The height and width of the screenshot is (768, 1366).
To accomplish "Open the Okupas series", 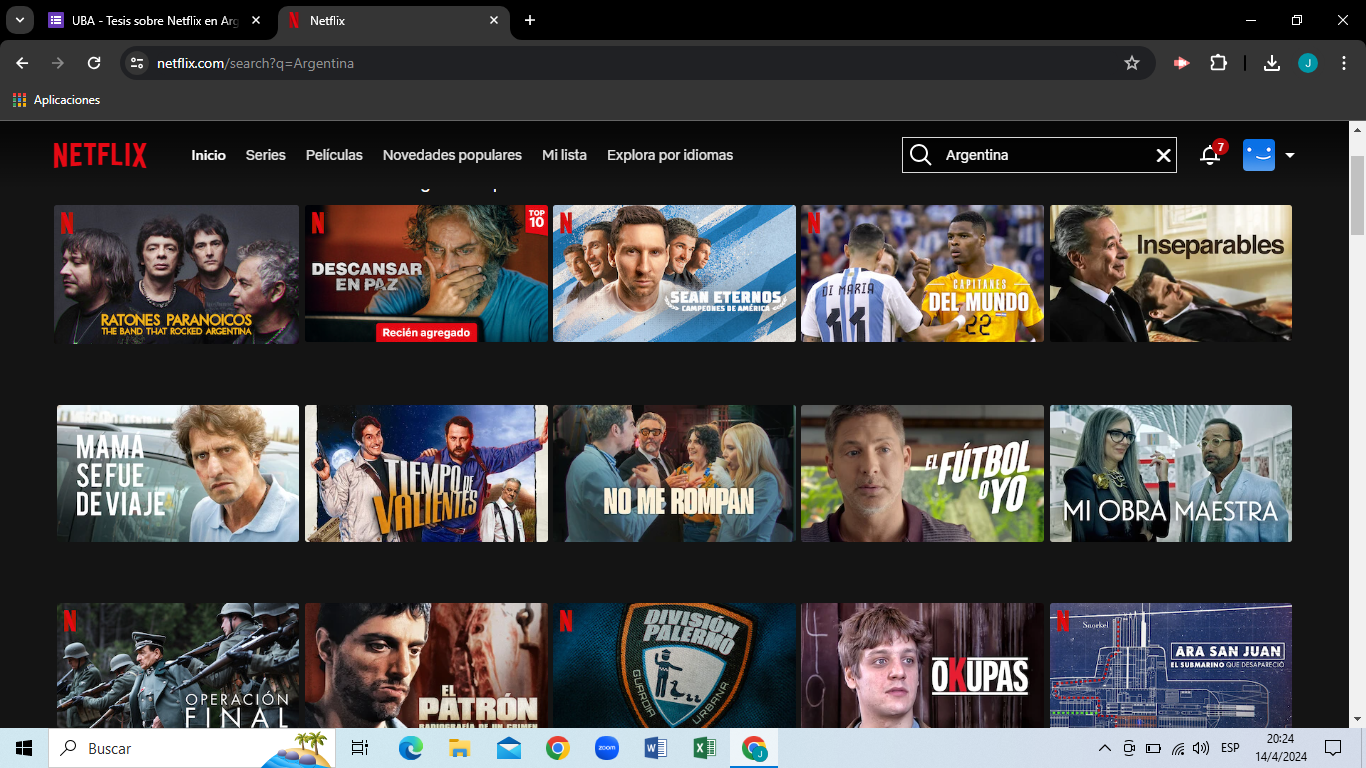I will coord(922,665).
